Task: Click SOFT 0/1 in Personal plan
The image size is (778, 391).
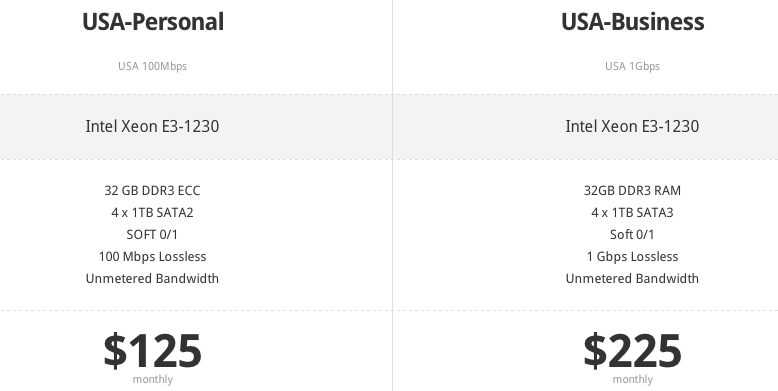Action: click(x=152, y=234)
